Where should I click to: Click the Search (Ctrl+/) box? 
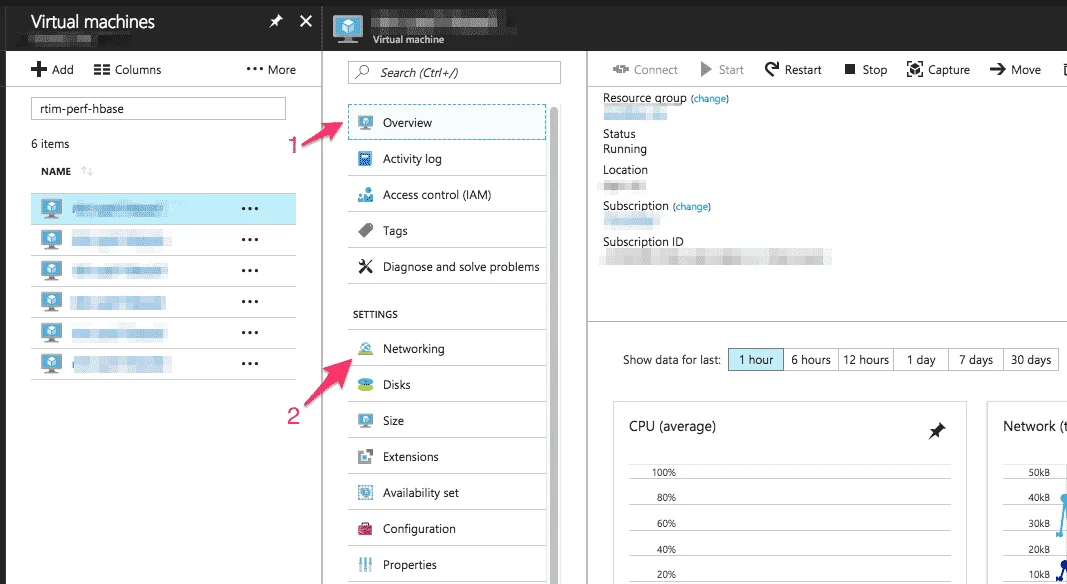click(x=454, y=73)
